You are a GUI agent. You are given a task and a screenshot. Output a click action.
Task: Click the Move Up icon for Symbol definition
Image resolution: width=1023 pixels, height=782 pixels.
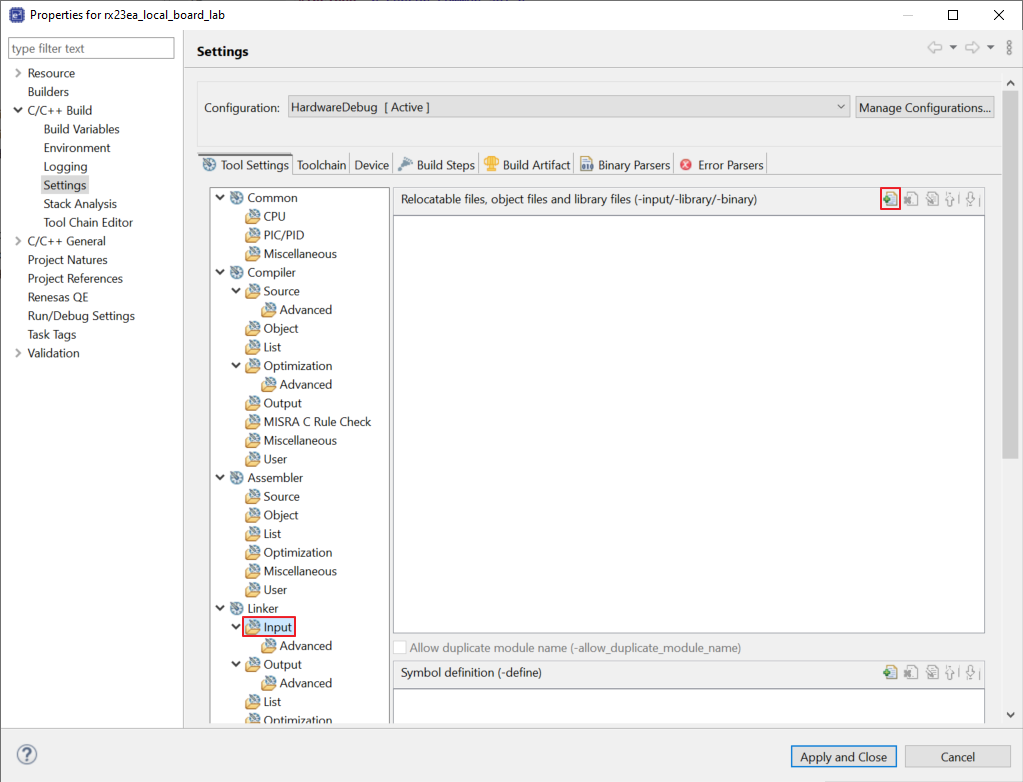point(951,672)
